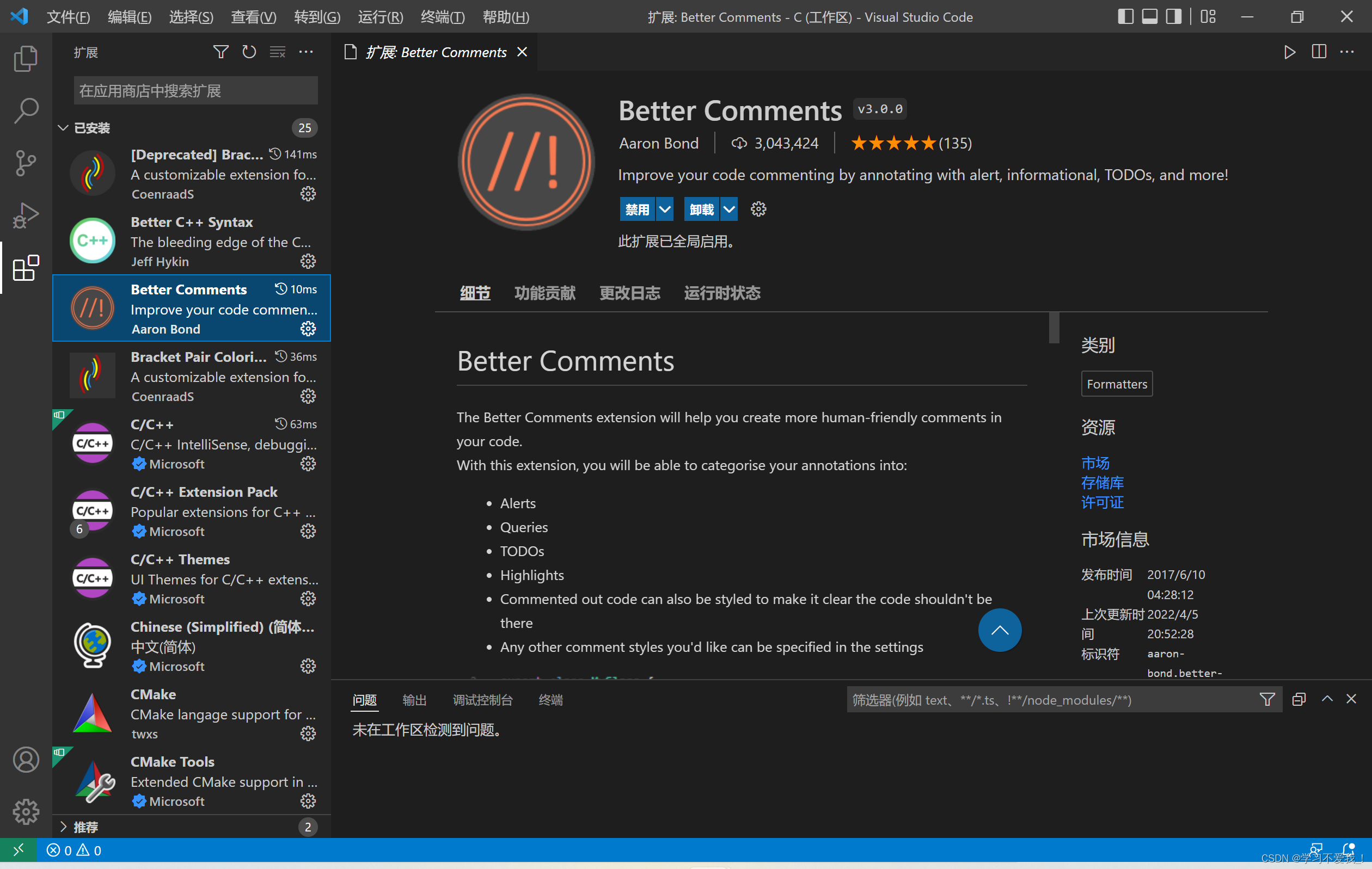Screen dimensions: 1372x869
Task: Open the Search view icon
Action: coord(26,110)
